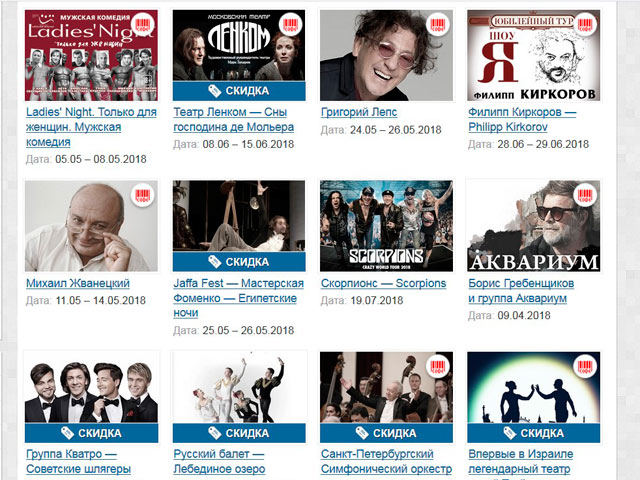
Task: Click barcode ticket icon on Ленком poster
Action: coord(290,25)
